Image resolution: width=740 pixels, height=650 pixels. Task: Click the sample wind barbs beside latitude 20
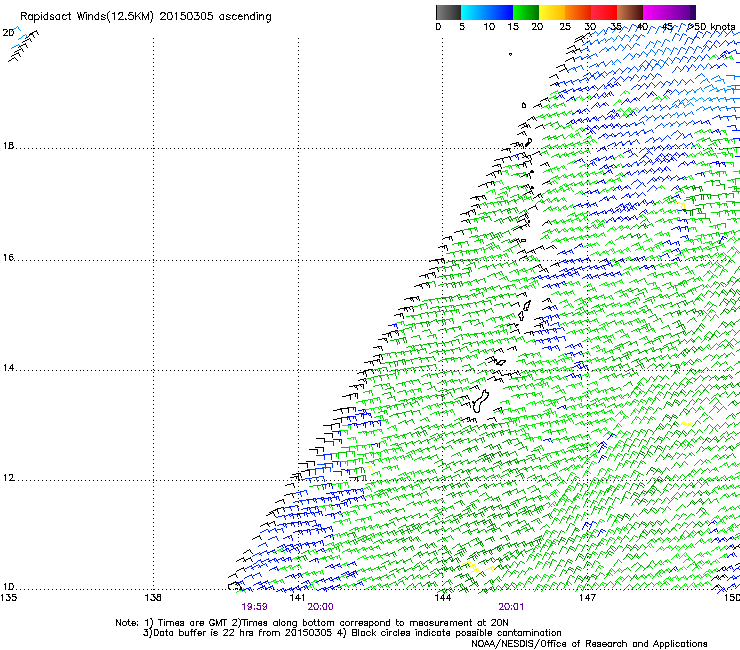pyautogui.click(x=24, y=44)
